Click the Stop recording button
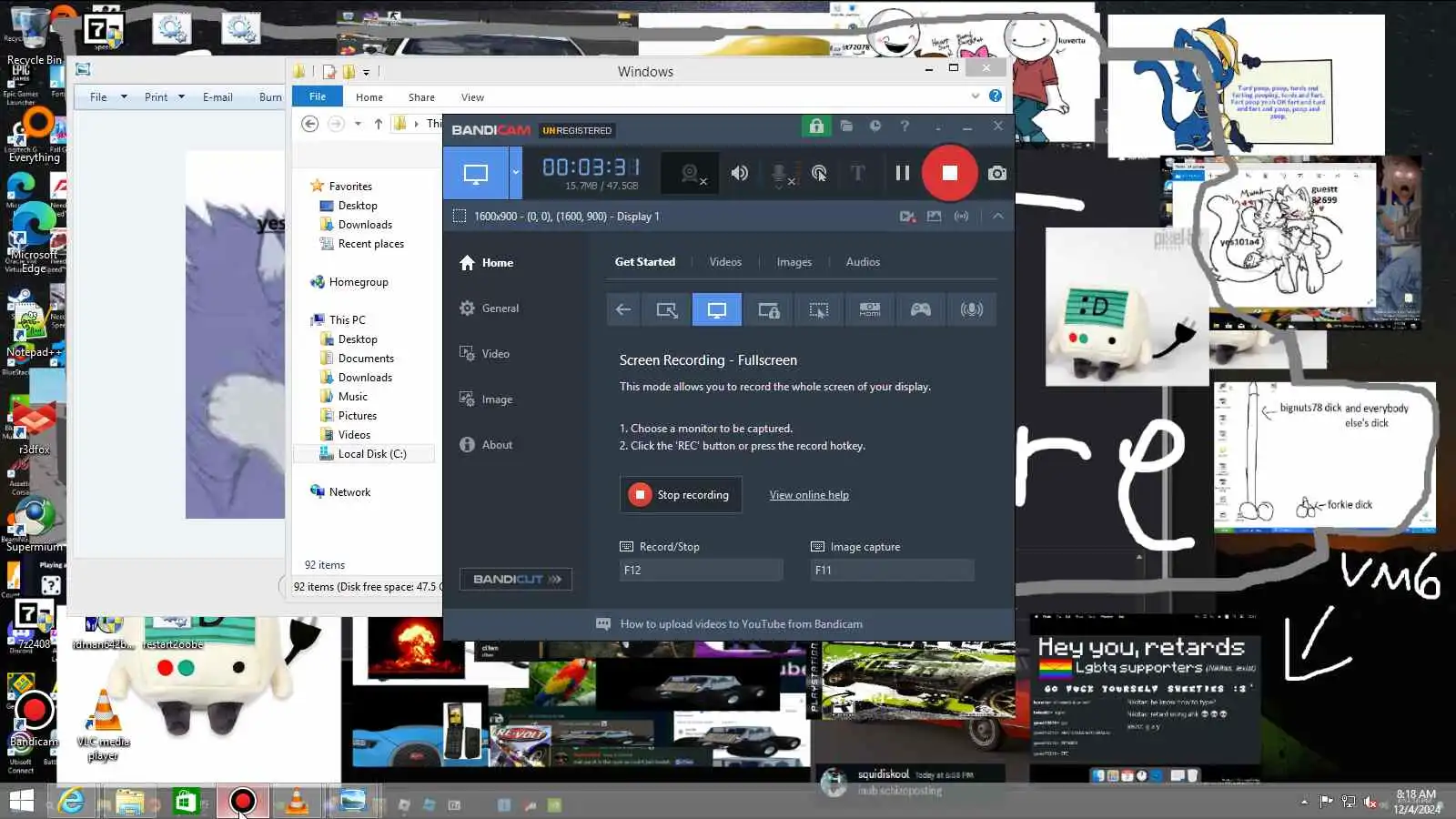Screen dimensions: 1456x819 (681, 495)
